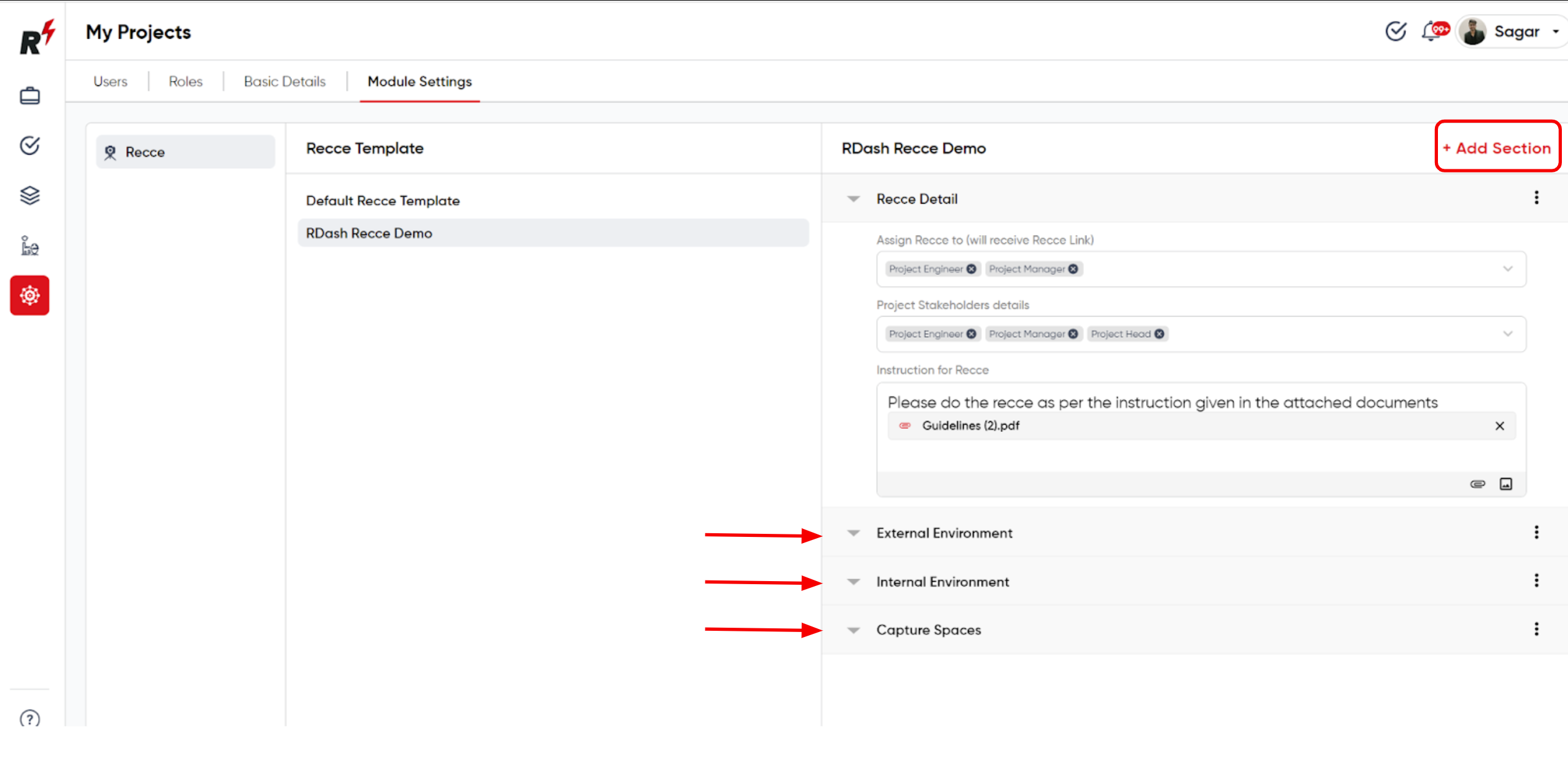This screenshot has height=775, width=1568.
Task: Click the My Projects page title
Action: click(x=138, y=32)
